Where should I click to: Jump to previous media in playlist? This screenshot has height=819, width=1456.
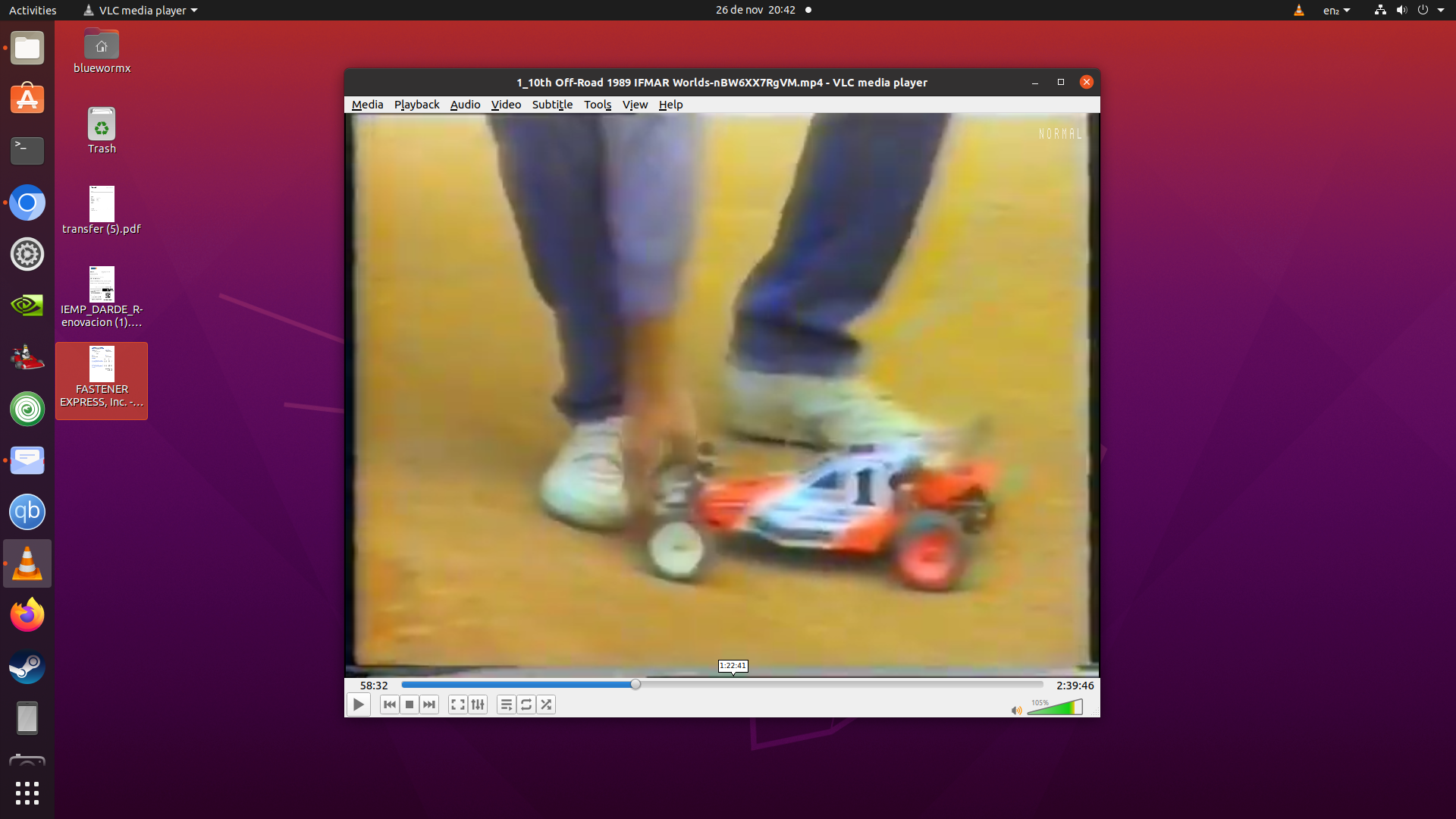point(390,704)
